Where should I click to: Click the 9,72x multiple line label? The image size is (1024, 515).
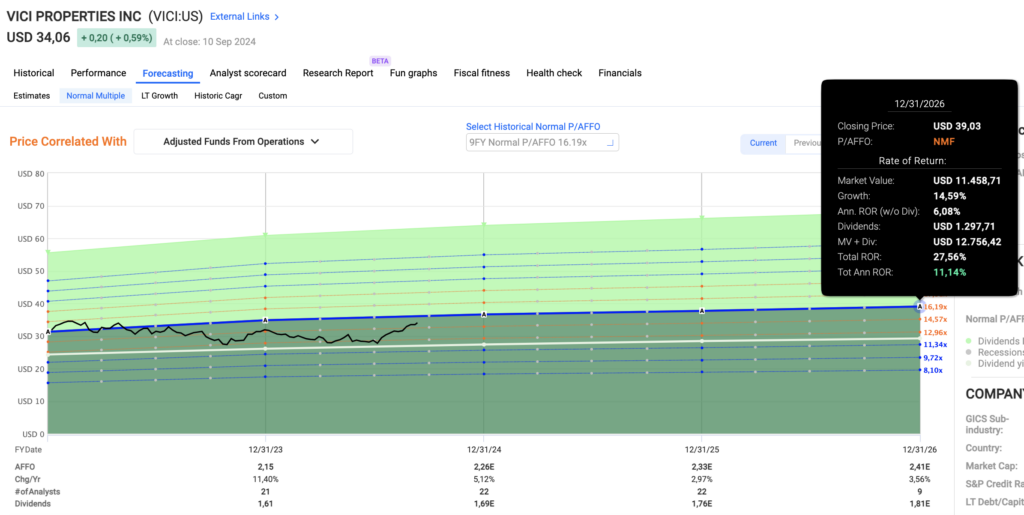933,358
